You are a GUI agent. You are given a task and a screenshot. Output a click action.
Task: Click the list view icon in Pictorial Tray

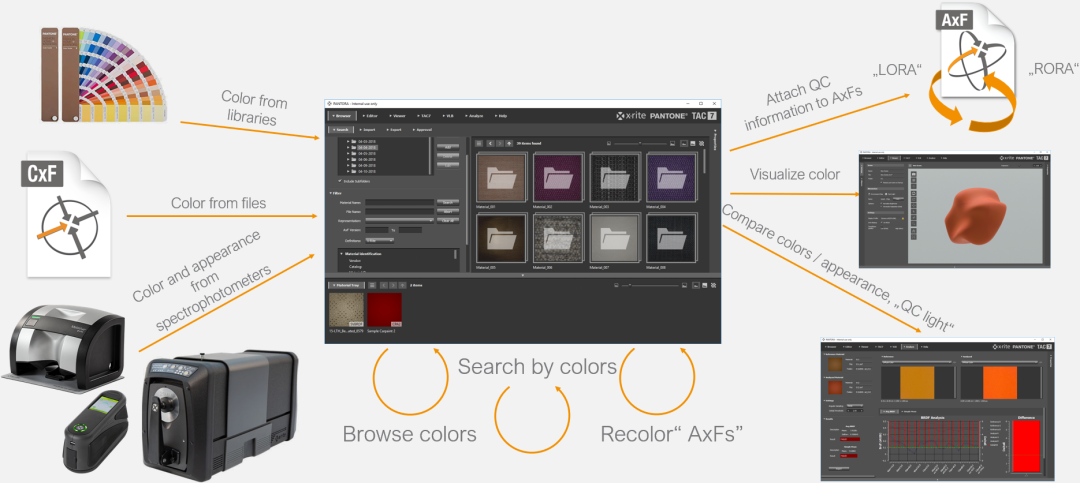pos(372,285)
